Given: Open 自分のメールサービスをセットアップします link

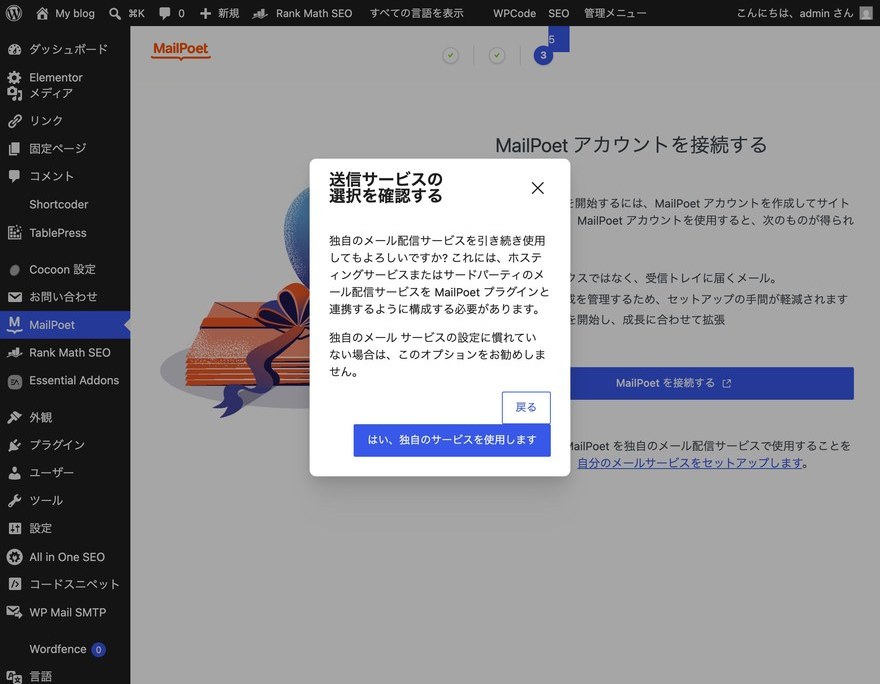Looking at the screenshot, I should click(x=690, y=463).
